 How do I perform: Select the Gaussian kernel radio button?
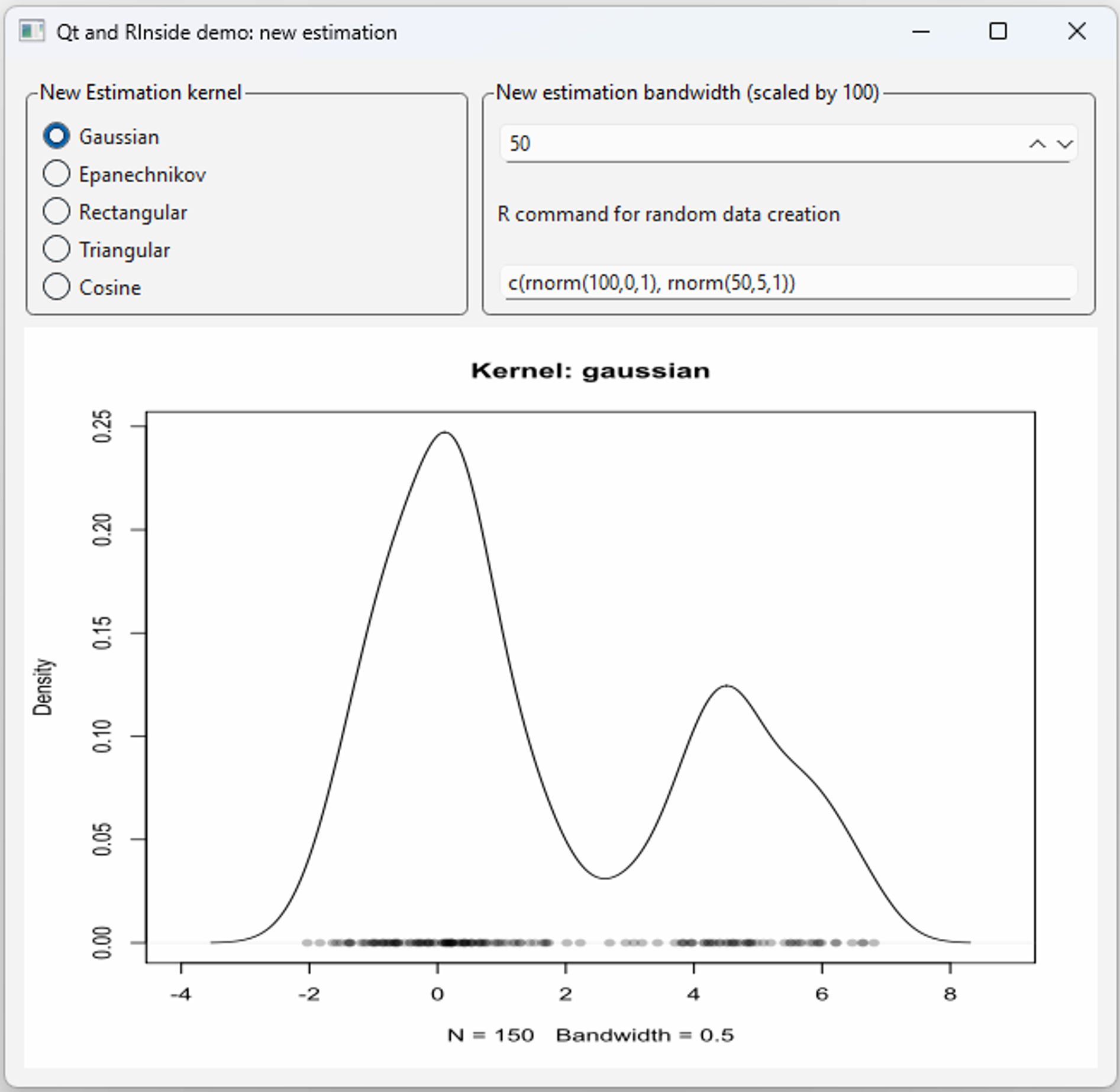(x=56, y=136)
